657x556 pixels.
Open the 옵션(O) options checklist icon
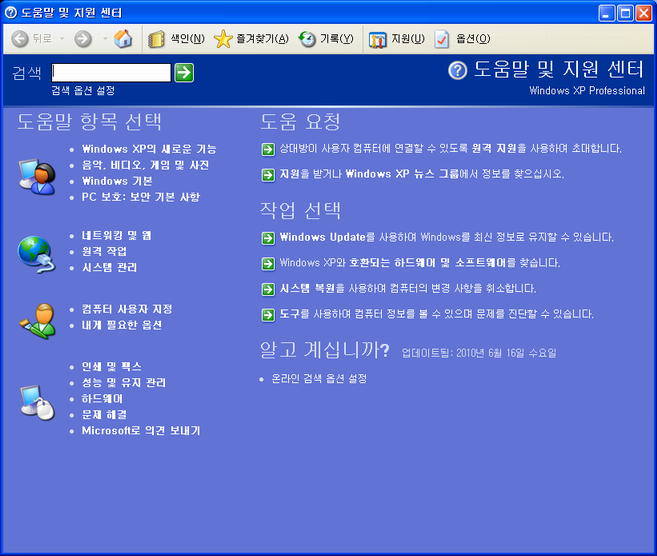pyautogui.click(x=442, y=39)
